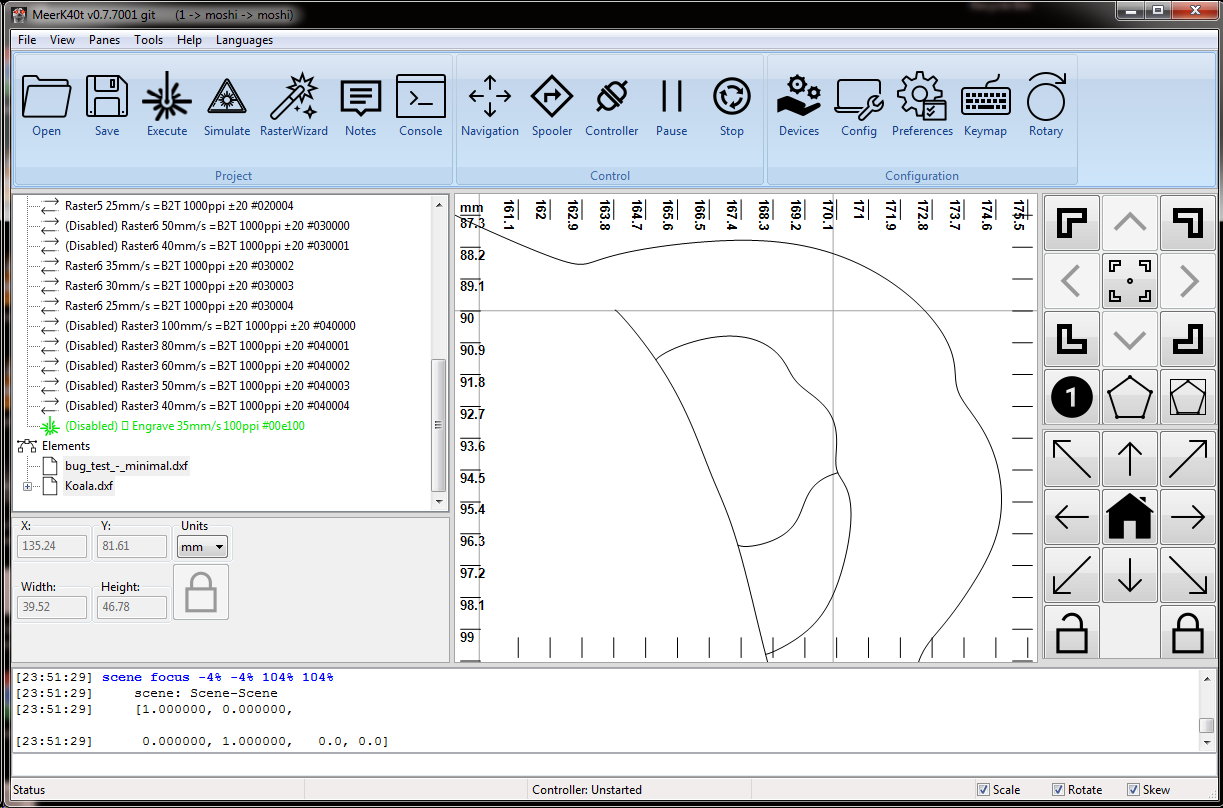Screen dimensions: 1223x808
Task: Open the Devices manager
Action: (799, 106)
